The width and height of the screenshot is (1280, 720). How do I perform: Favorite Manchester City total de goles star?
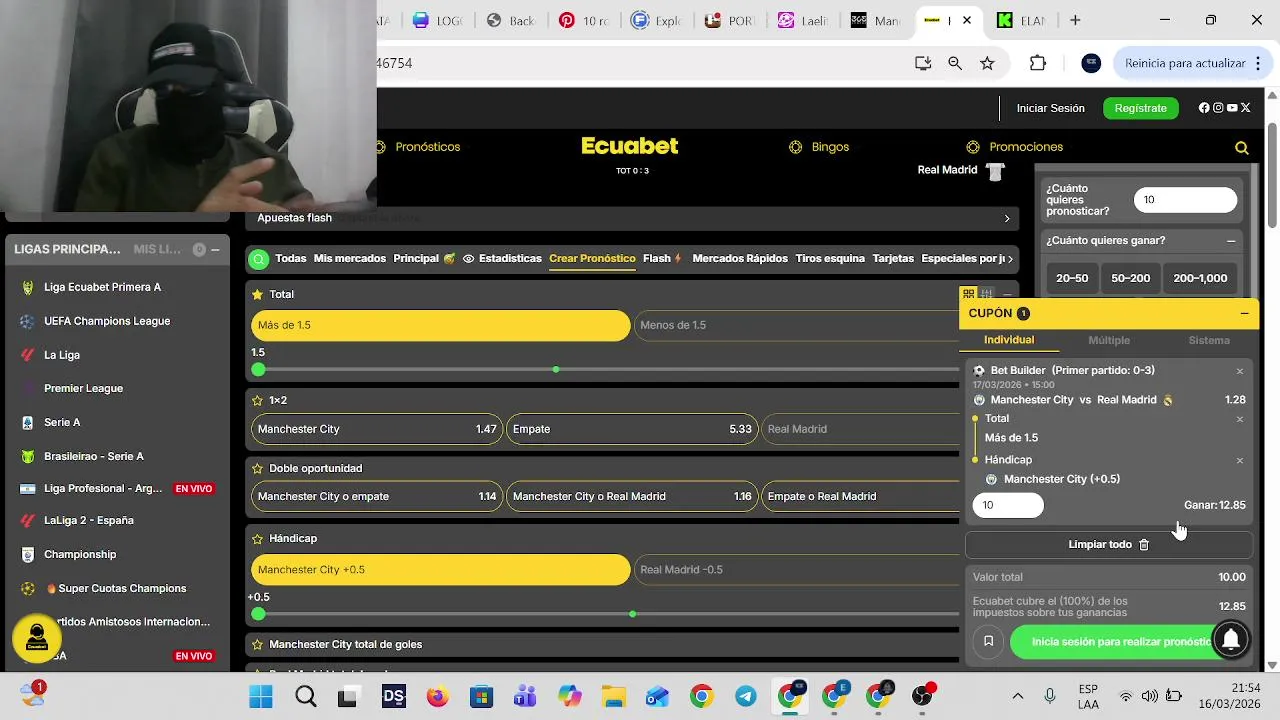tap(257, 644)
